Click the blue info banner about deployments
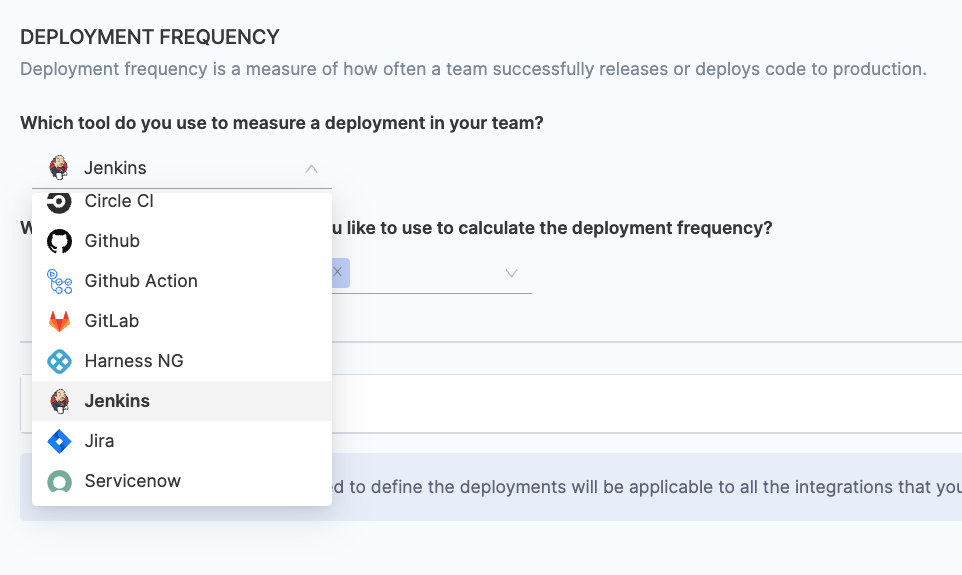The width and height of the screenshot is (962, 575). tap(640, 487)
